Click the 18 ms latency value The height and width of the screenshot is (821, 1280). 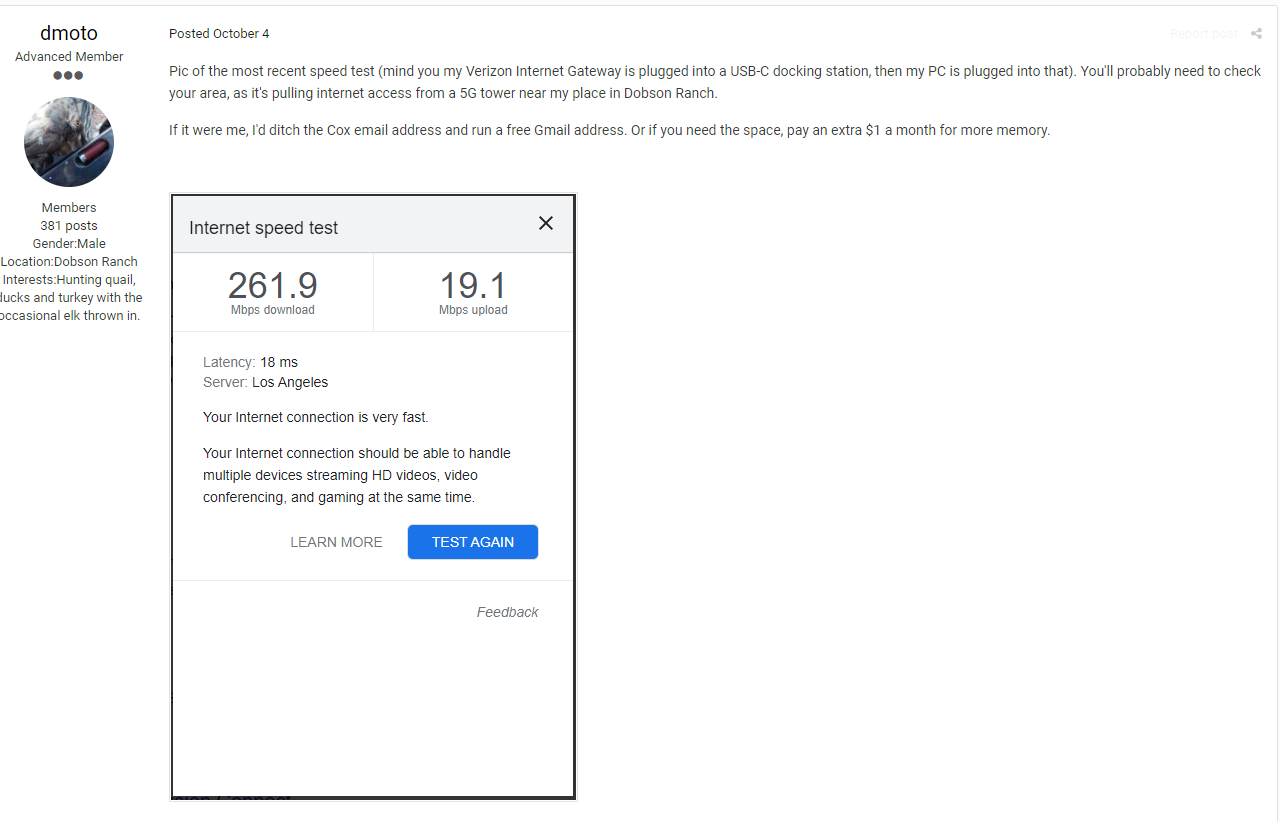pos(279,362)
